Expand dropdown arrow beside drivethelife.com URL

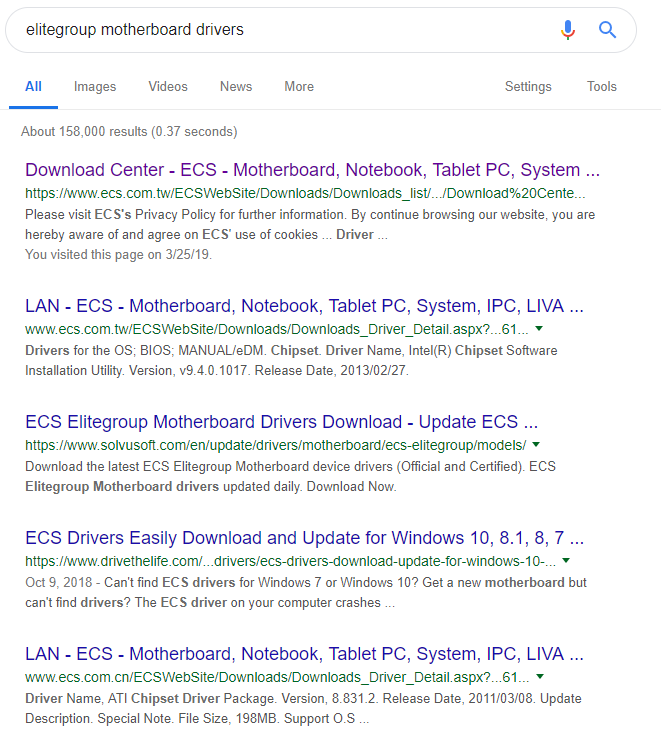click(x=566, y=561)
